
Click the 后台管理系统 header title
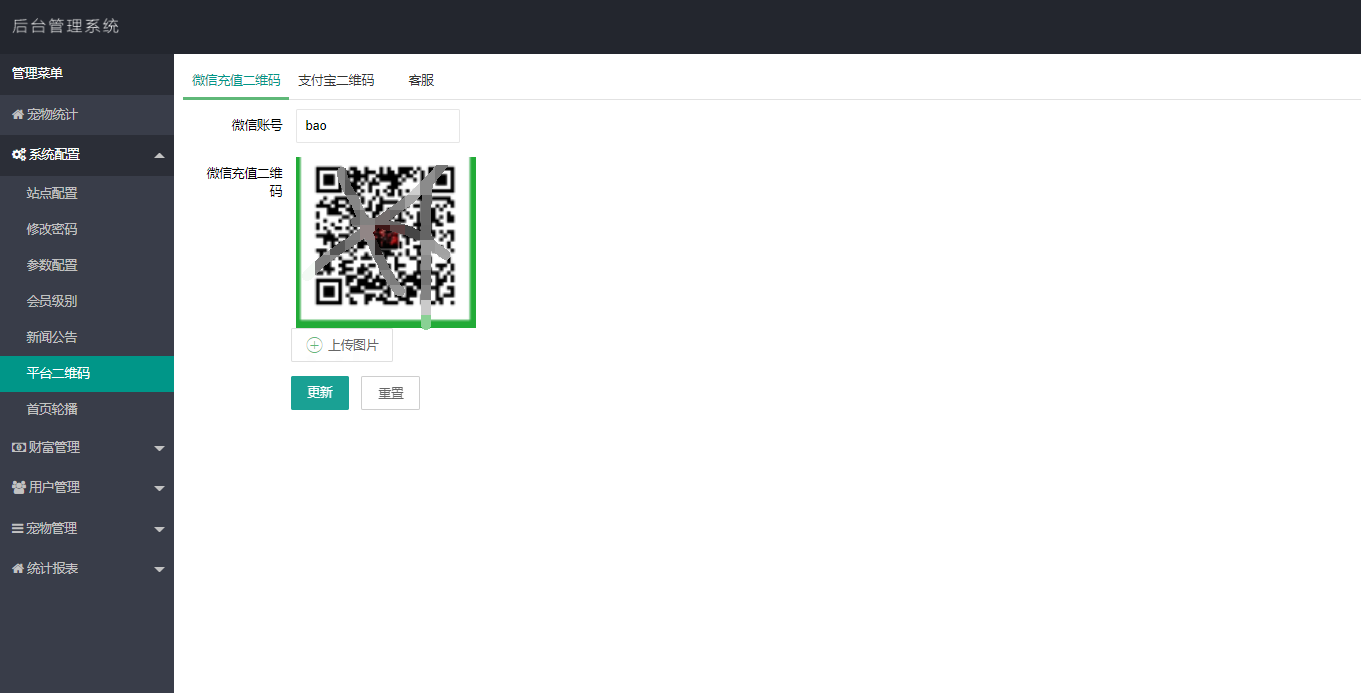[x=66, y=26]
